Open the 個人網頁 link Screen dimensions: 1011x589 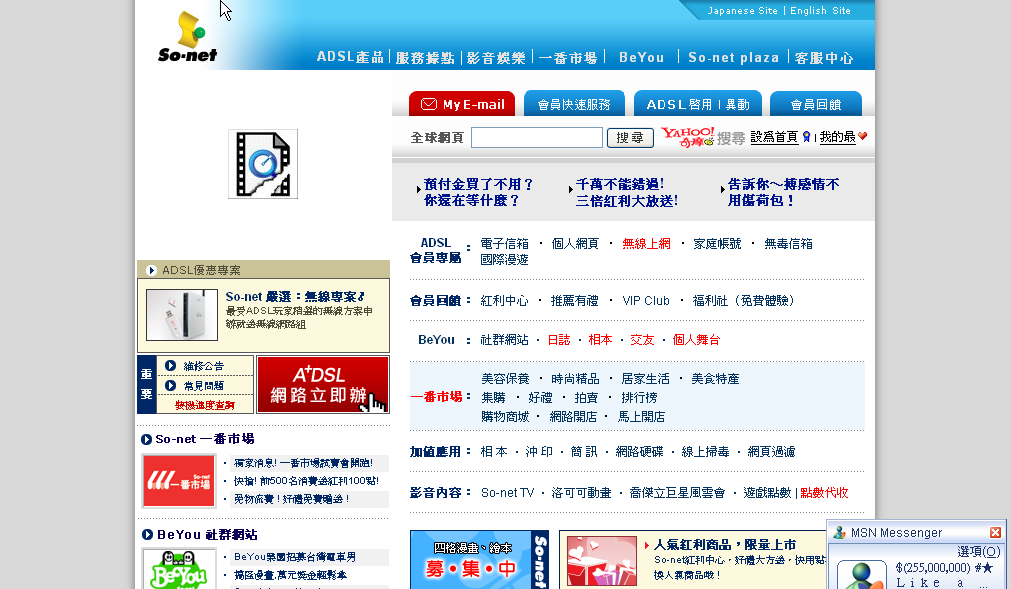(575, 244)
